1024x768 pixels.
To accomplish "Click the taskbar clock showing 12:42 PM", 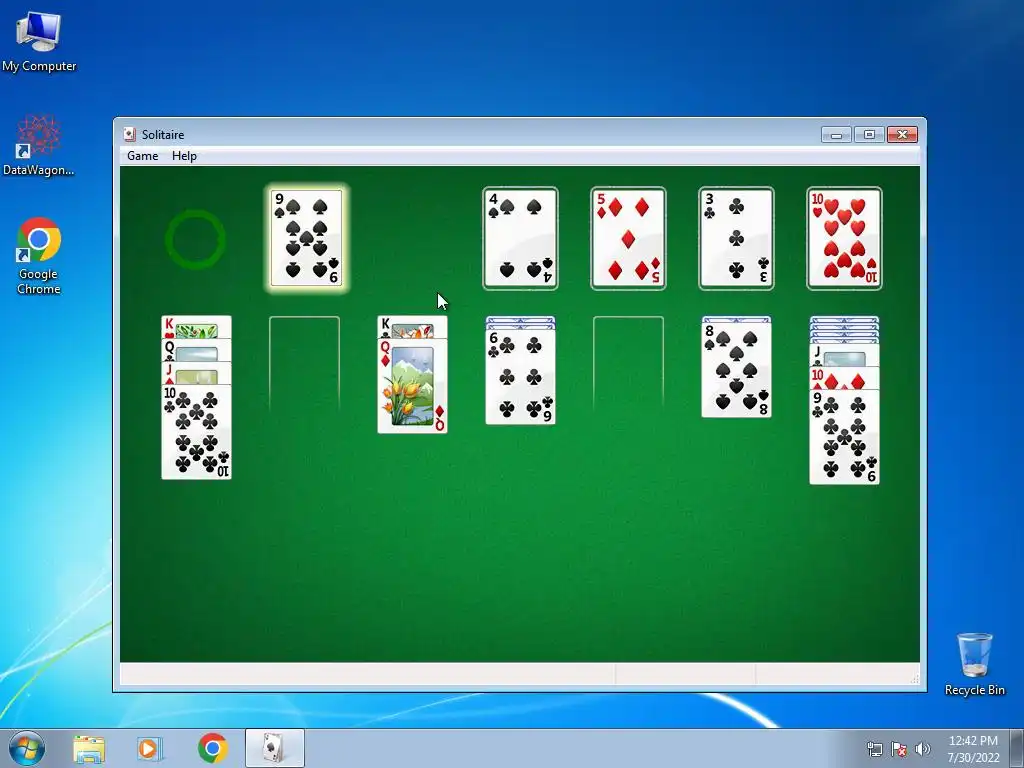I will tap(973, 748).
